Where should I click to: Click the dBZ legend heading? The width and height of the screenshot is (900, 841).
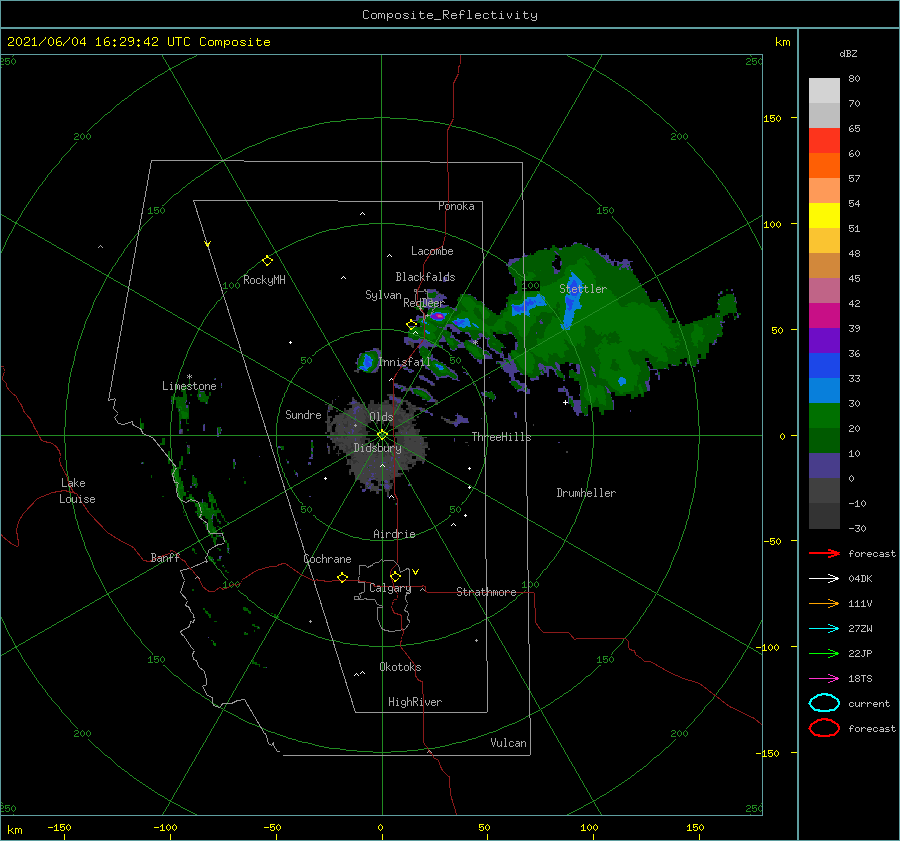click(x=848, y=53)
